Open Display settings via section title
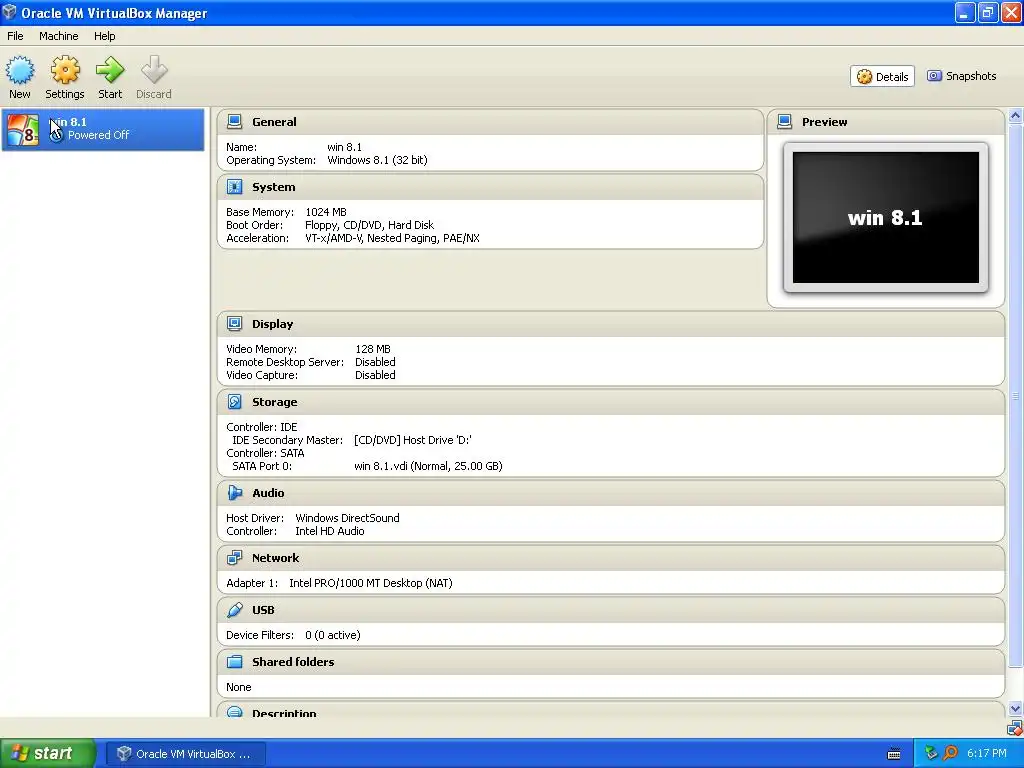 coord(272,323)
